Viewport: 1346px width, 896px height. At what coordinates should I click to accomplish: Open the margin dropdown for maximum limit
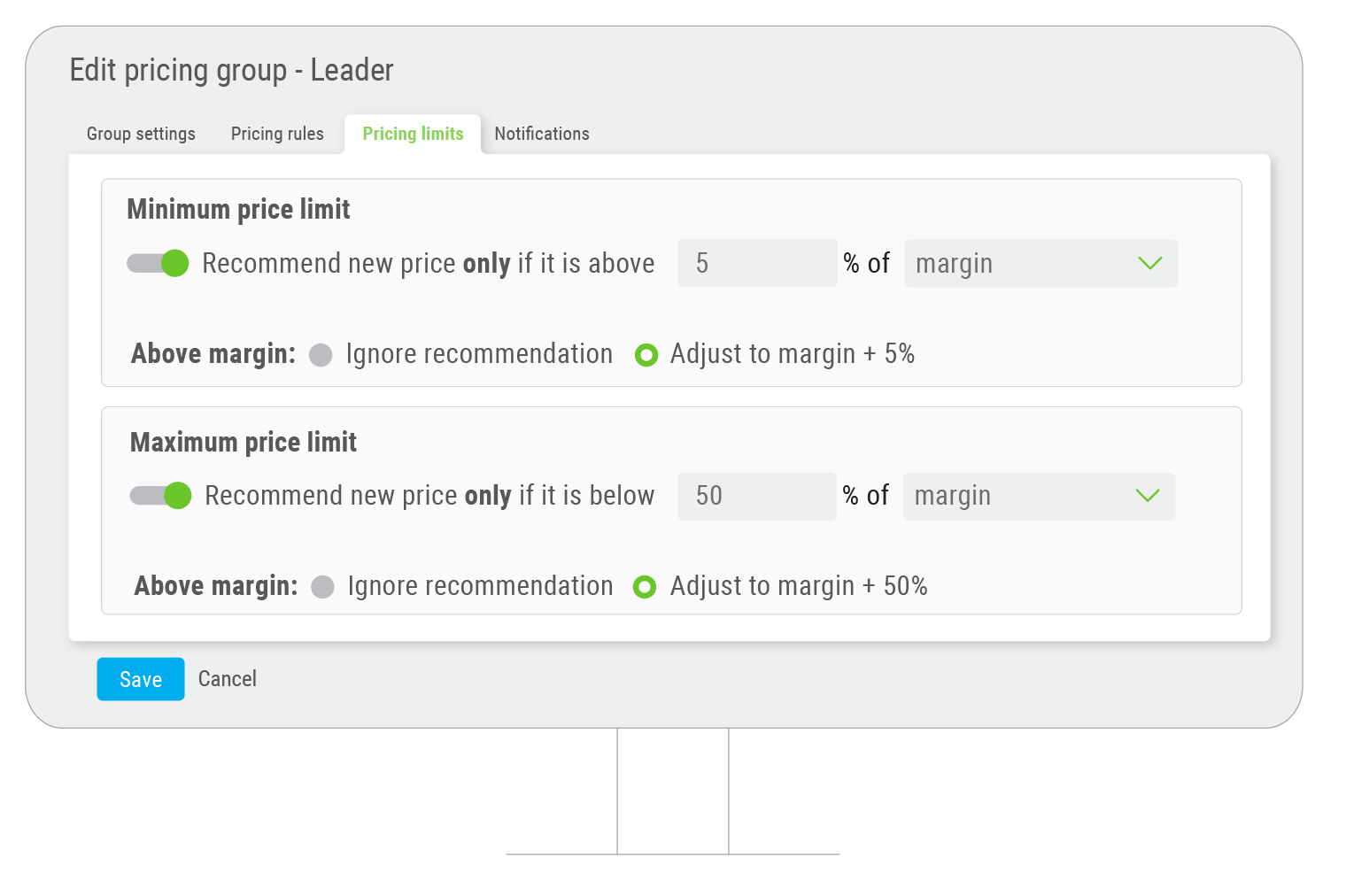click(1039, 496)
